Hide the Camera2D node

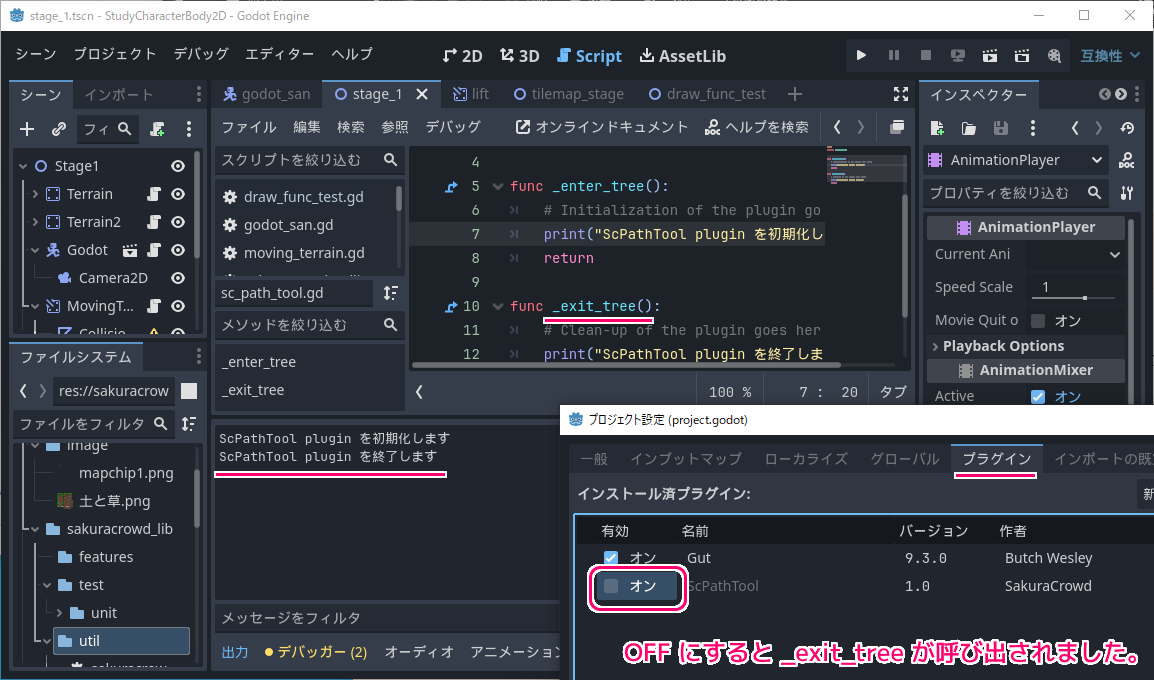pos(178,278)
